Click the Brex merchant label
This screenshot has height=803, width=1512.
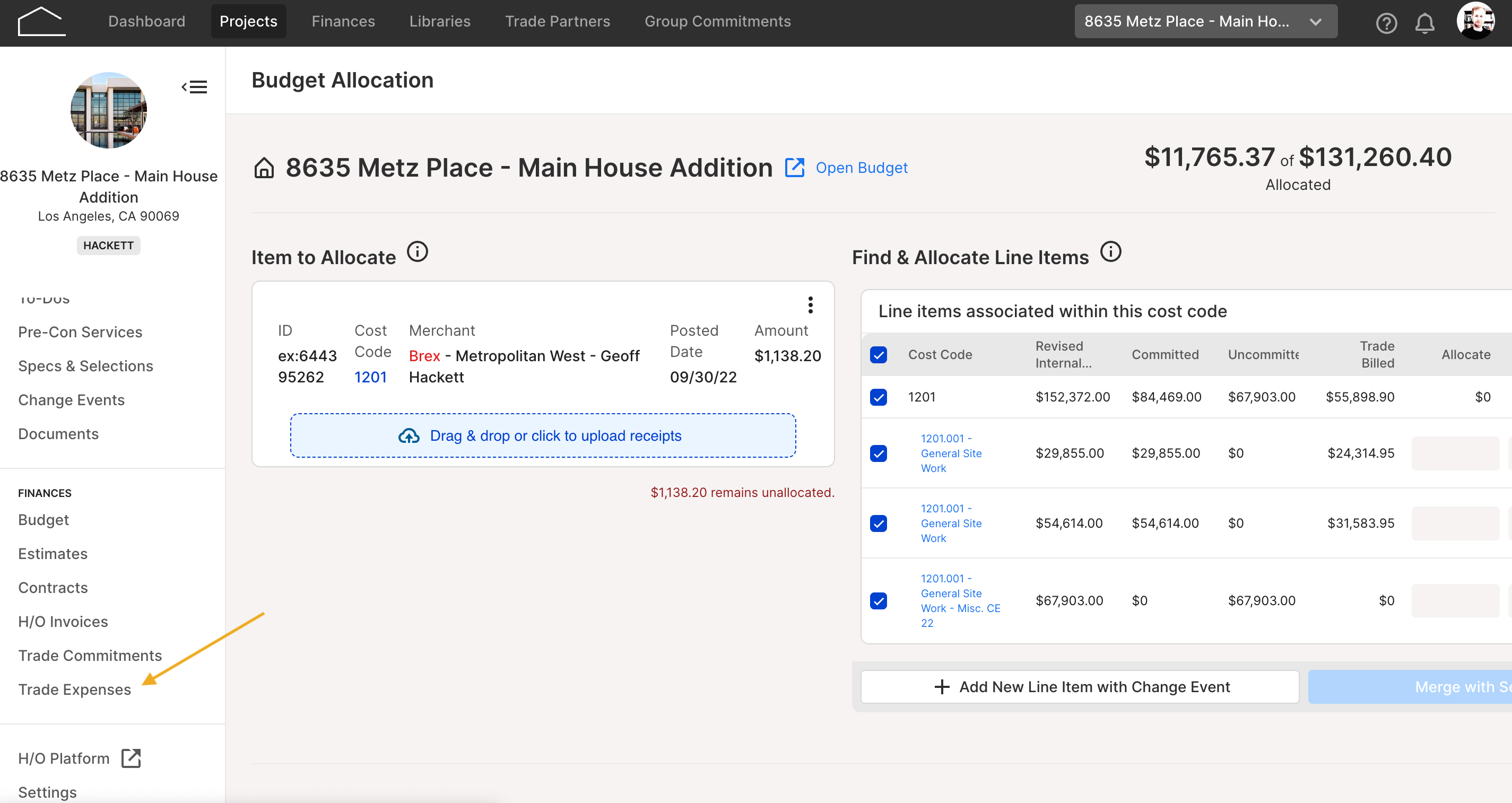[x=424, y=356]
